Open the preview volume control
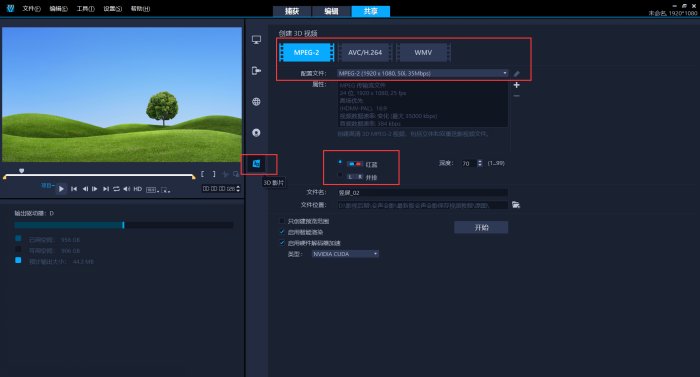700x377 pixels. (127, 189)
